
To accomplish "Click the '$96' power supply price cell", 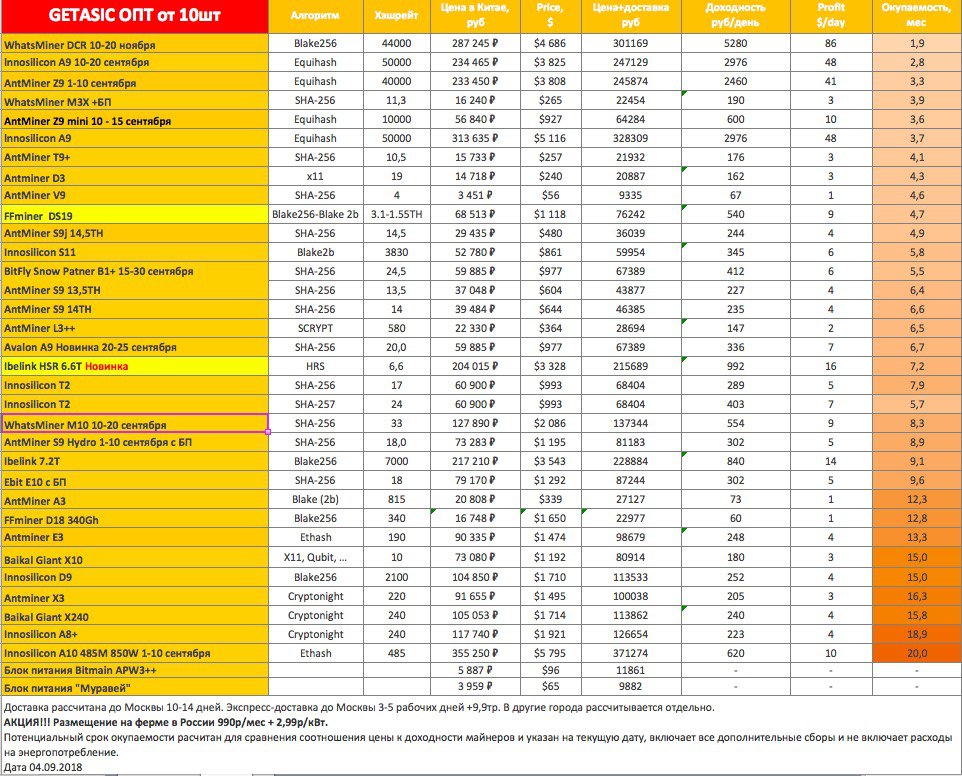I will pos(550,670).
